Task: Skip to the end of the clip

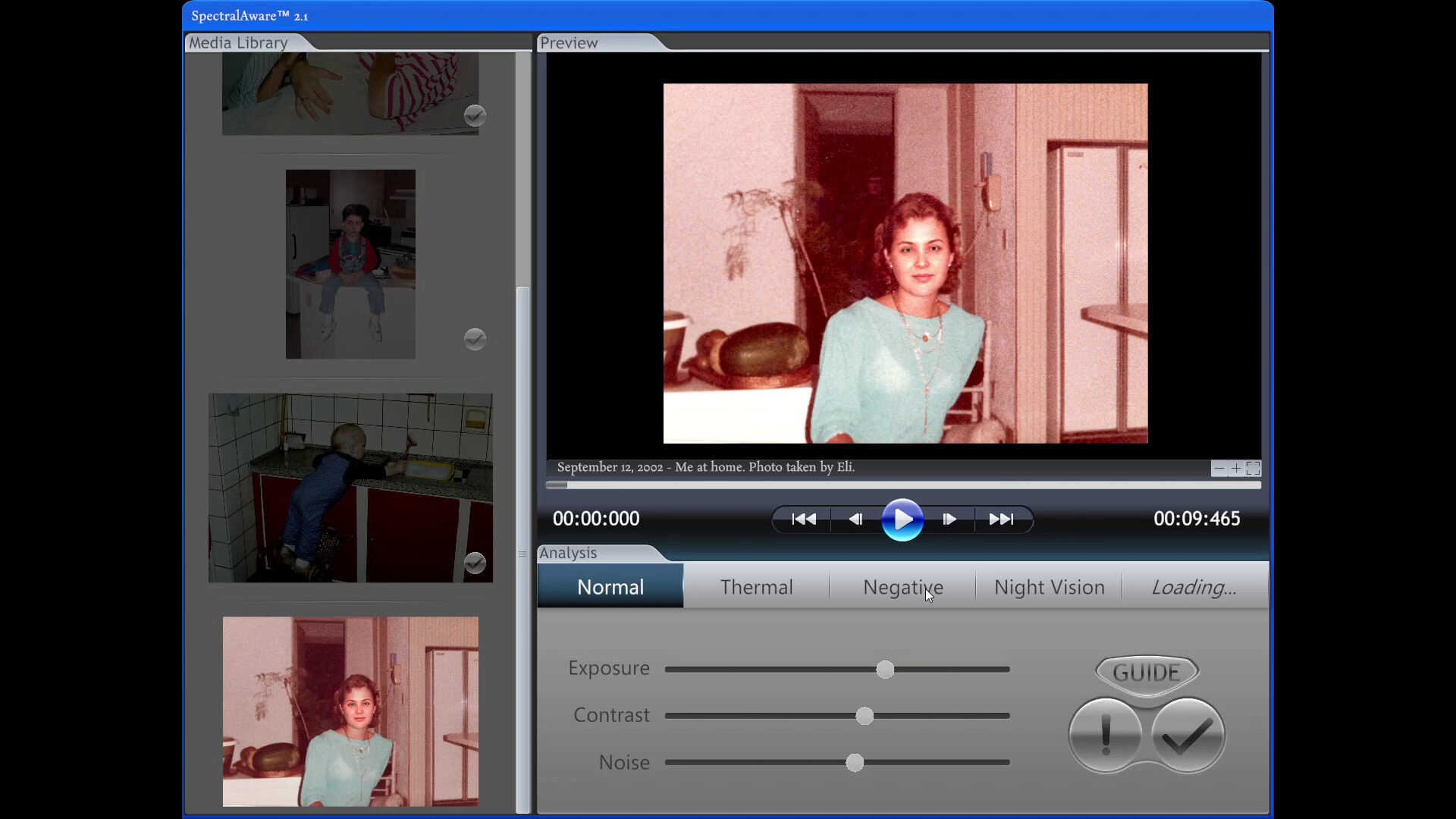Action: pyautogui.click(x=1003, y=519)
